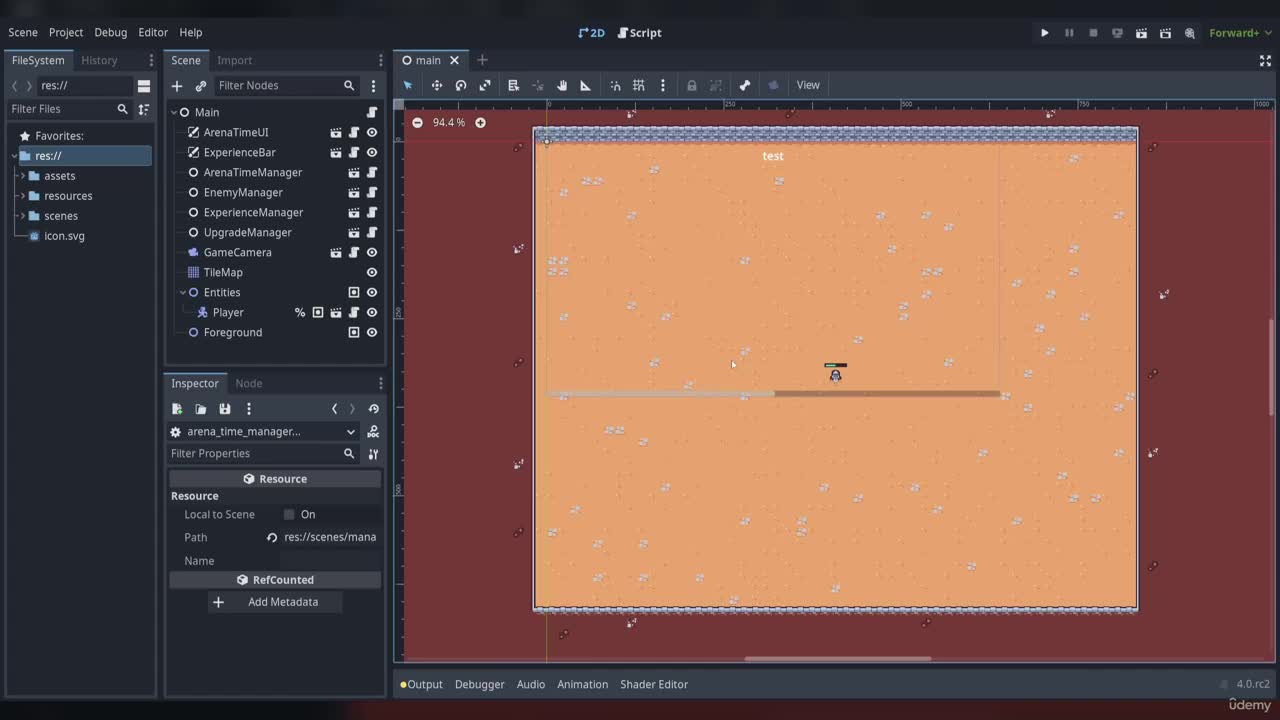Viewport: 1280px width, 720px height.
Task: Click Player group selection icon
Action: 318,312
